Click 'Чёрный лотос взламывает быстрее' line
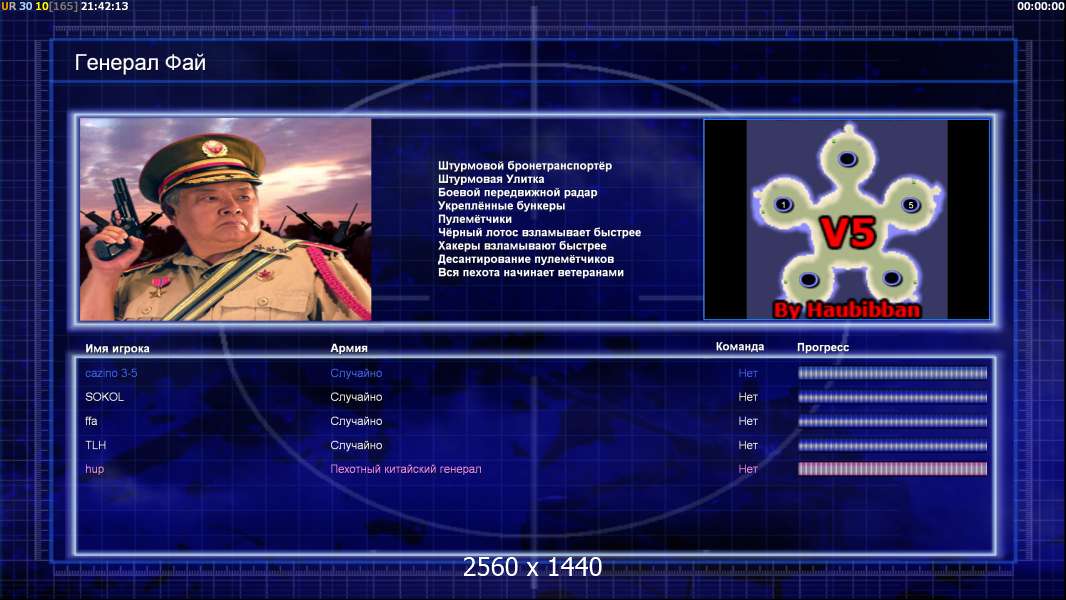 click(x=539, y=232)
